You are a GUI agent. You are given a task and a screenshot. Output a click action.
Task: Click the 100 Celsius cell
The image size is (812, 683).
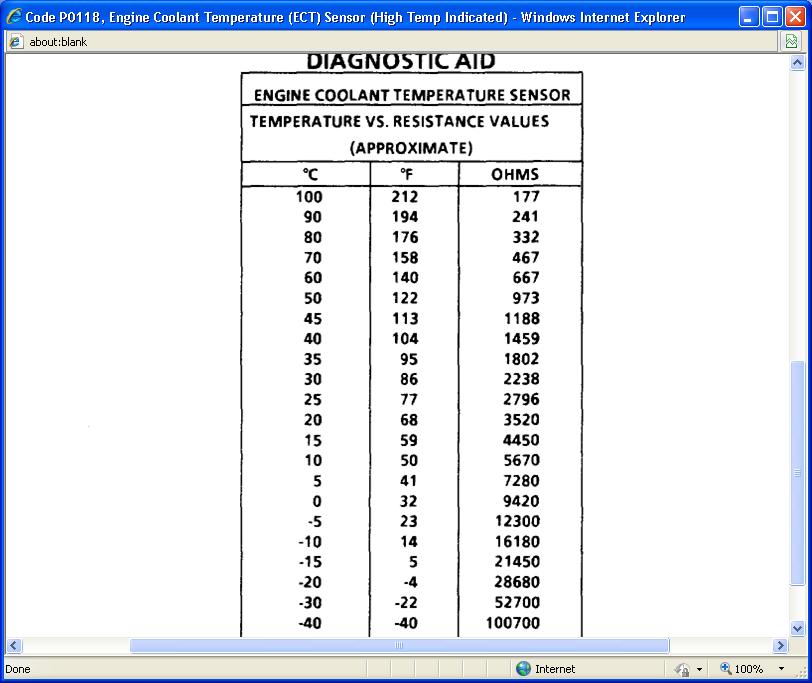(309, 197)
